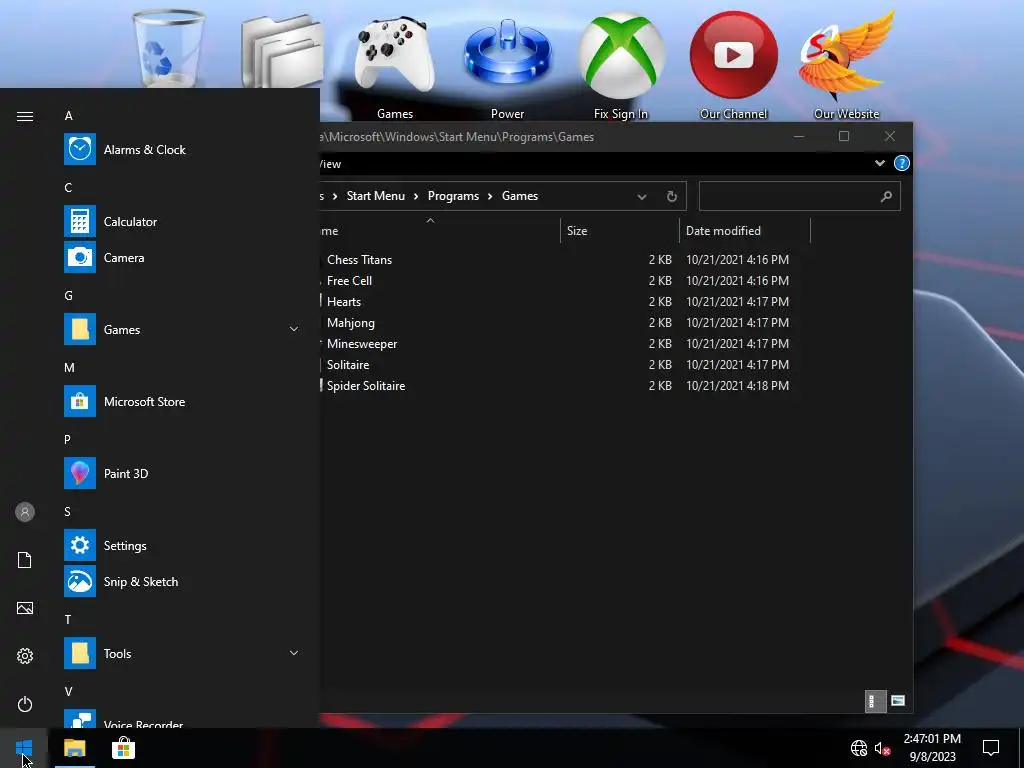Expand the Explorer ribbon chevron
The height and width of the screenshot is (768, 1024).
point(880,163)
